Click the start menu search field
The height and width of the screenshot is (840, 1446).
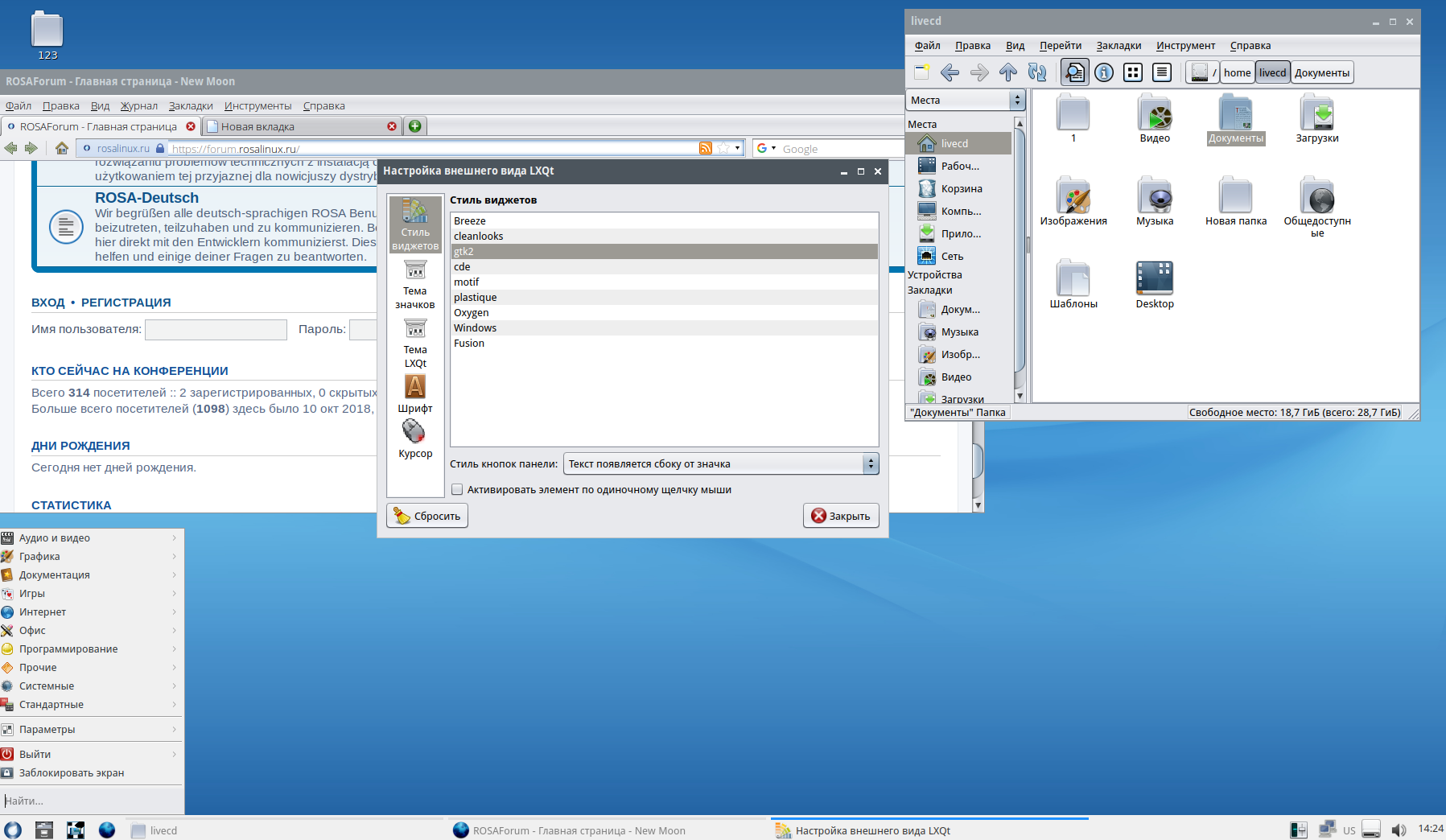tap(90, 801)
